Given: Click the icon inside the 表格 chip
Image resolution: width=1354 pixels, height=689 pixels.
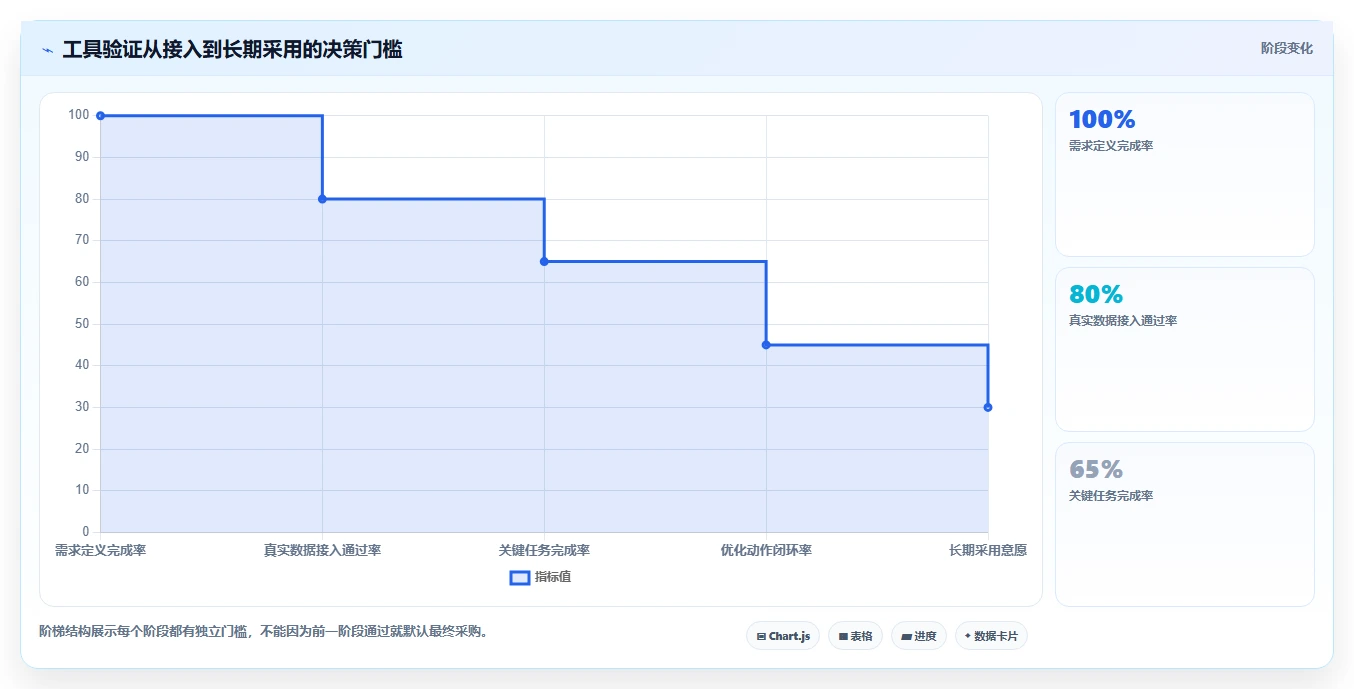Looking at the screenshot, I should point(843,636).
